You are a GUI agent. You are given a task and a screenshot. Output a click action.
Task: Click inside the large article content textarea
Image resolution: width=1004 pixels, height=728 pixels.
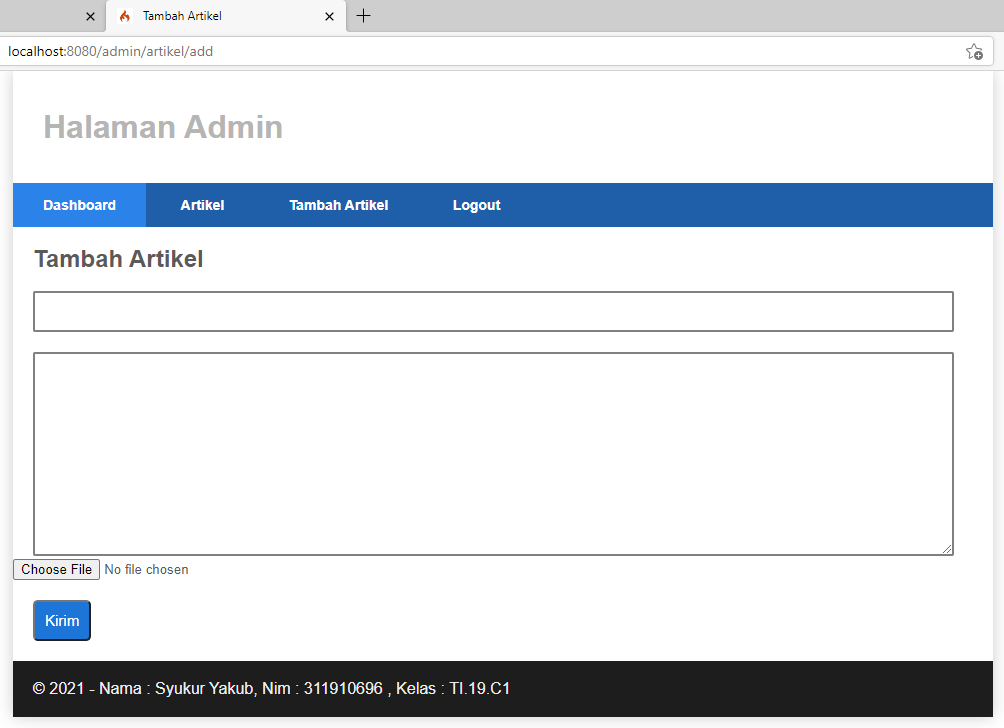tap(493, 450)
